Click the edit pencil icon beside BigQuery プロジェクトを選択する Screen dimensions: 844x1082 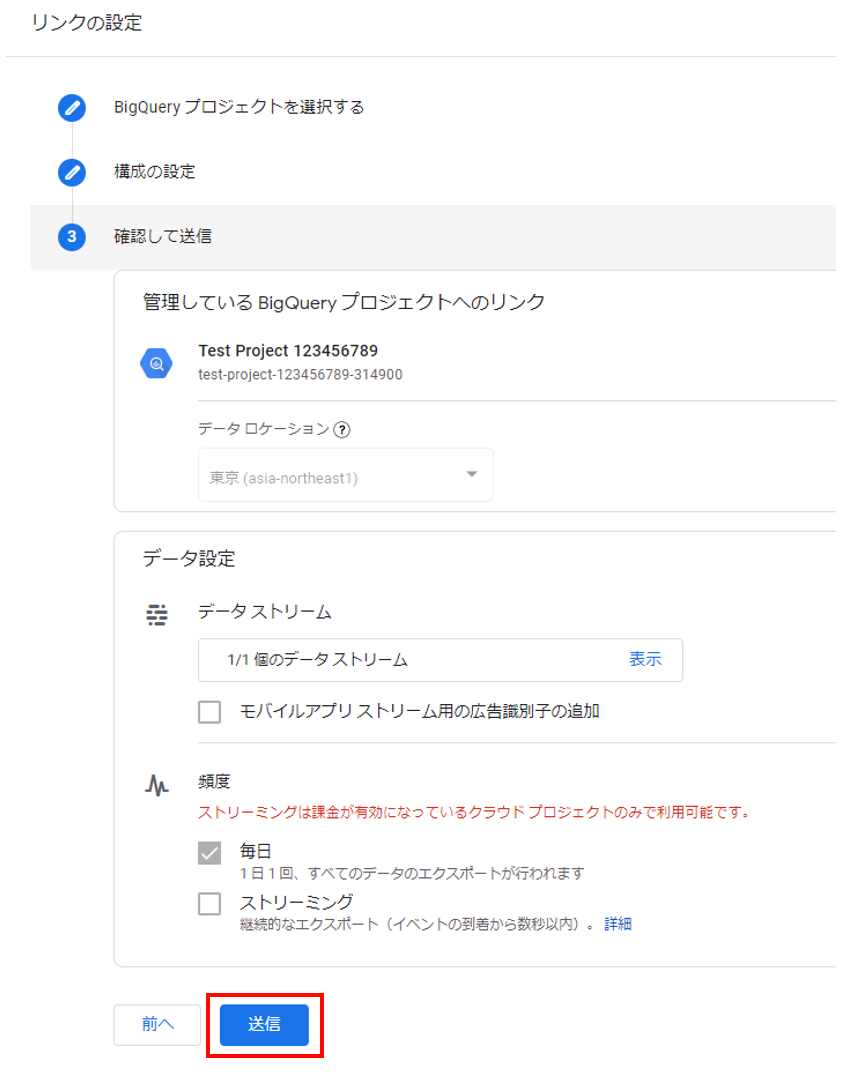71,108
